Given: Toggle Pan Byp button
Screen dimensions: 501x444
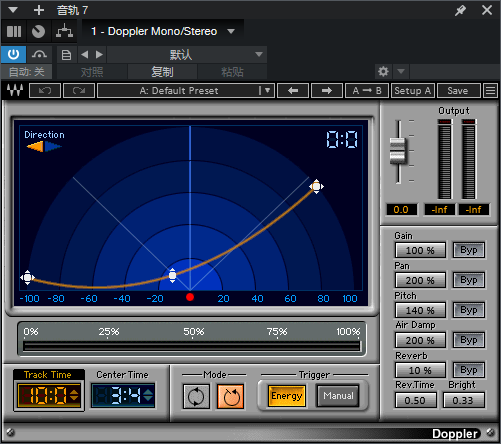Looking at the screenshot, I should [469, 280].
